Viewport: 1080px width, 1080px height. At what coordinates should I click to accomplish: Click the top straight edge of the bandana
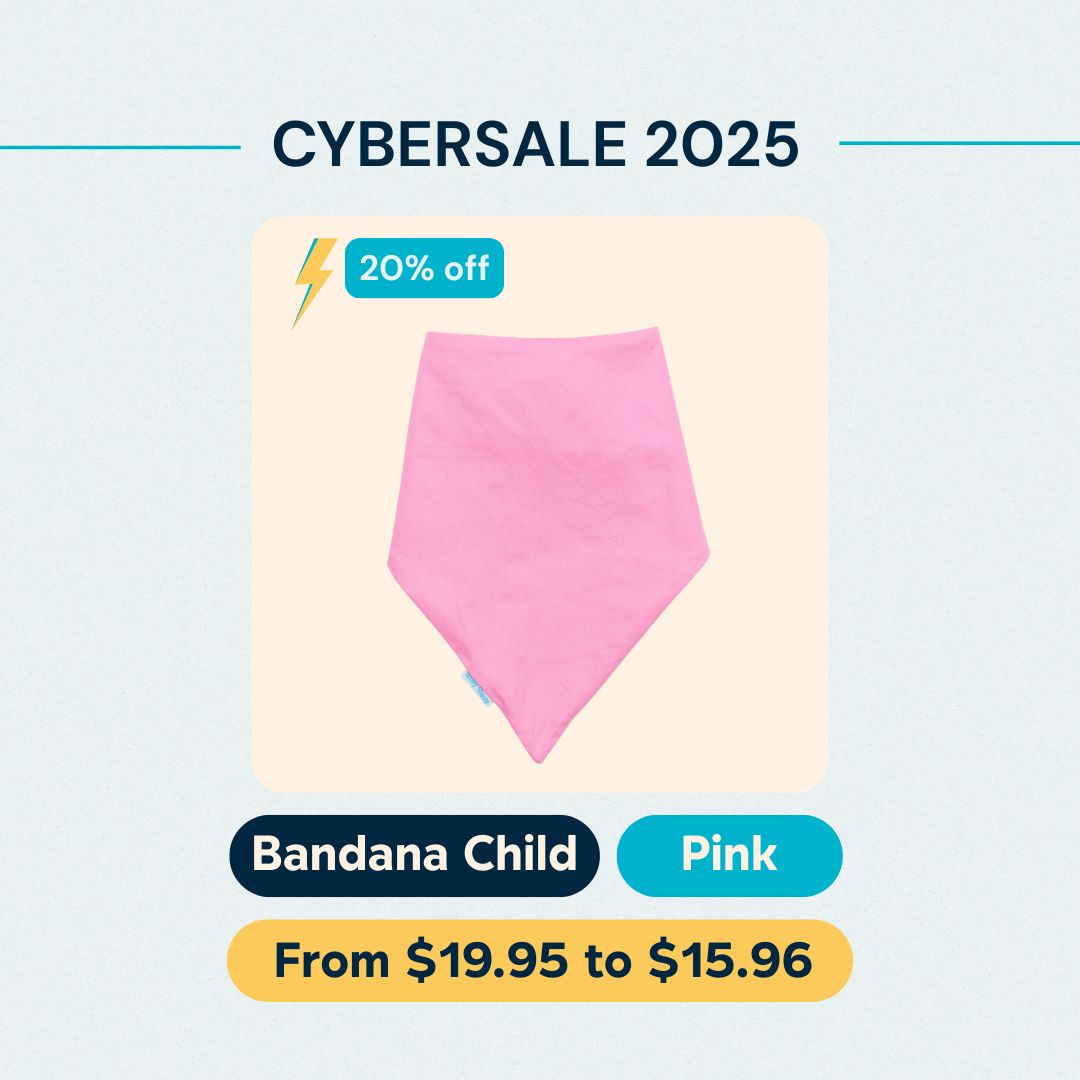coord(540,331)
